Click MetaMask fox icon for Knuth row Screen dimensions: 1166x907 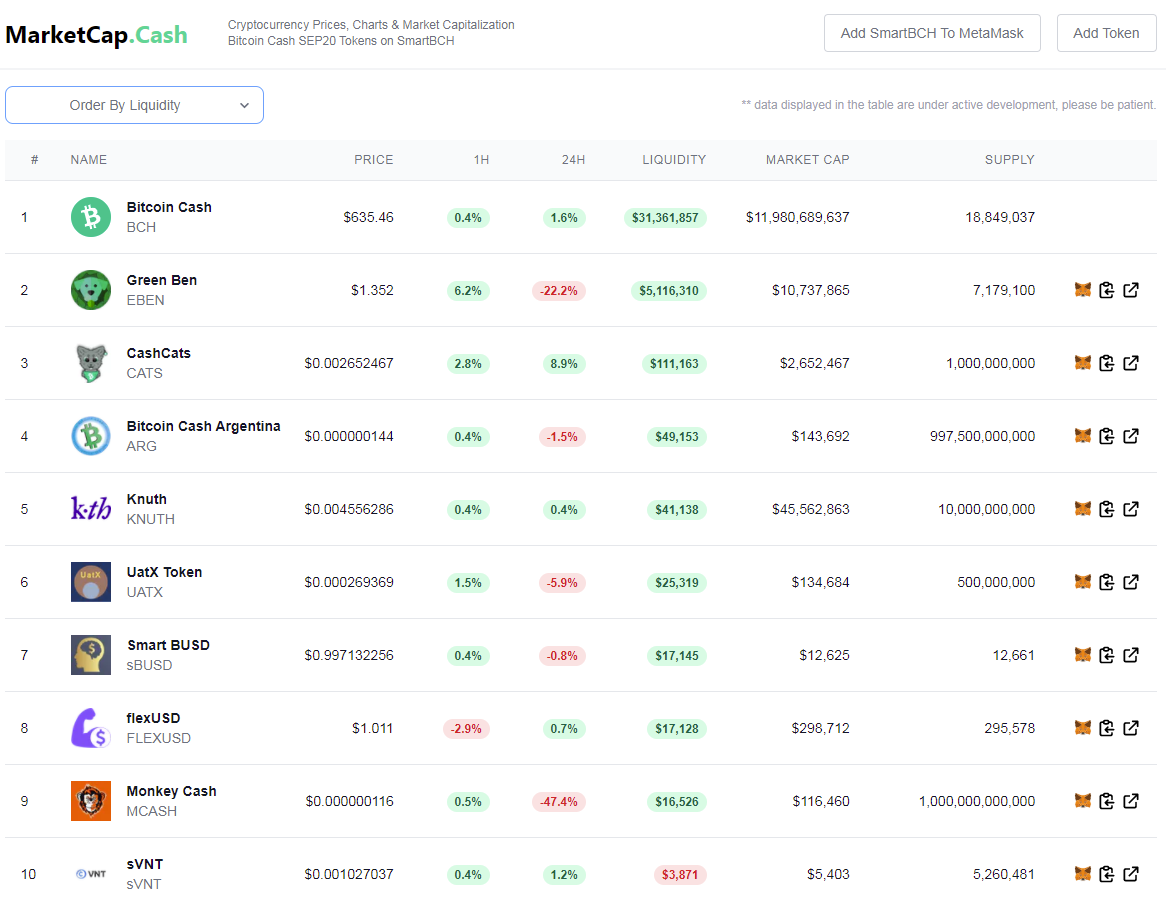point(1083,509)
